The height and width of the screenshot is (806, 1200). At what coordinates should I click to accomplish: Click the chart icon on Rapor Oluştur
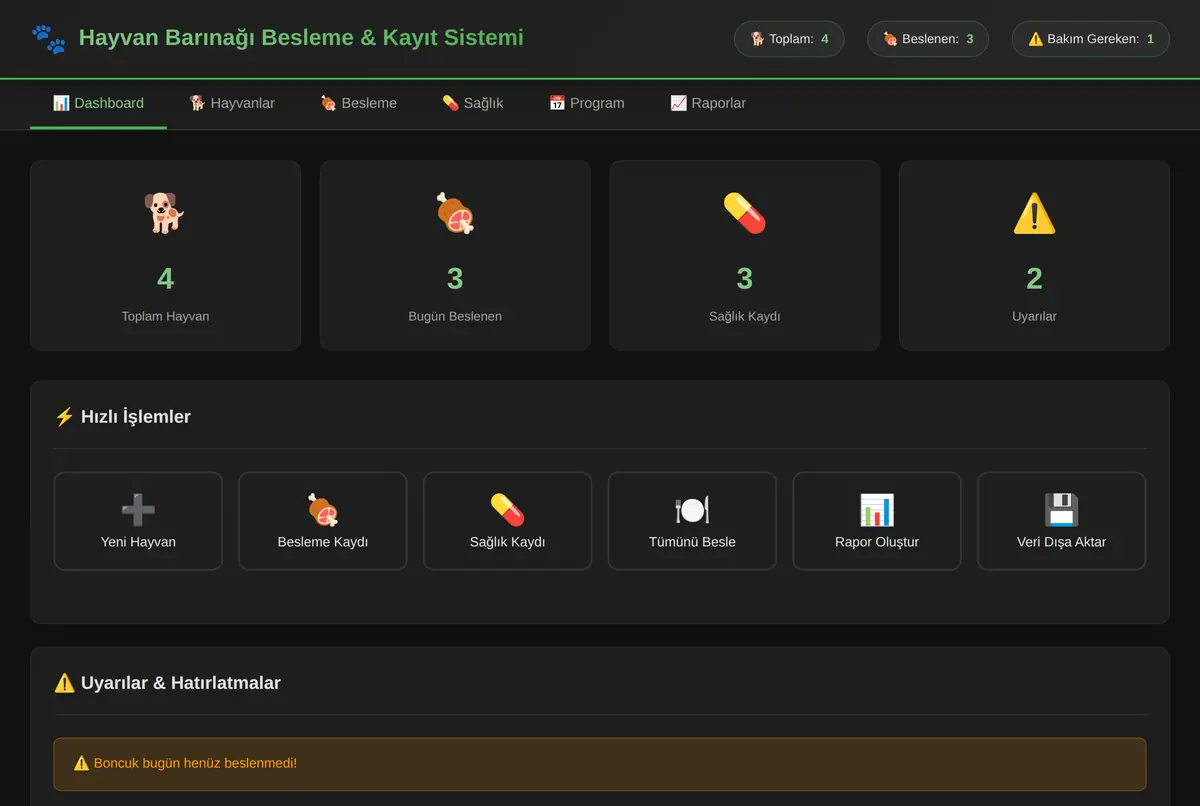click(x=877, y=510)
